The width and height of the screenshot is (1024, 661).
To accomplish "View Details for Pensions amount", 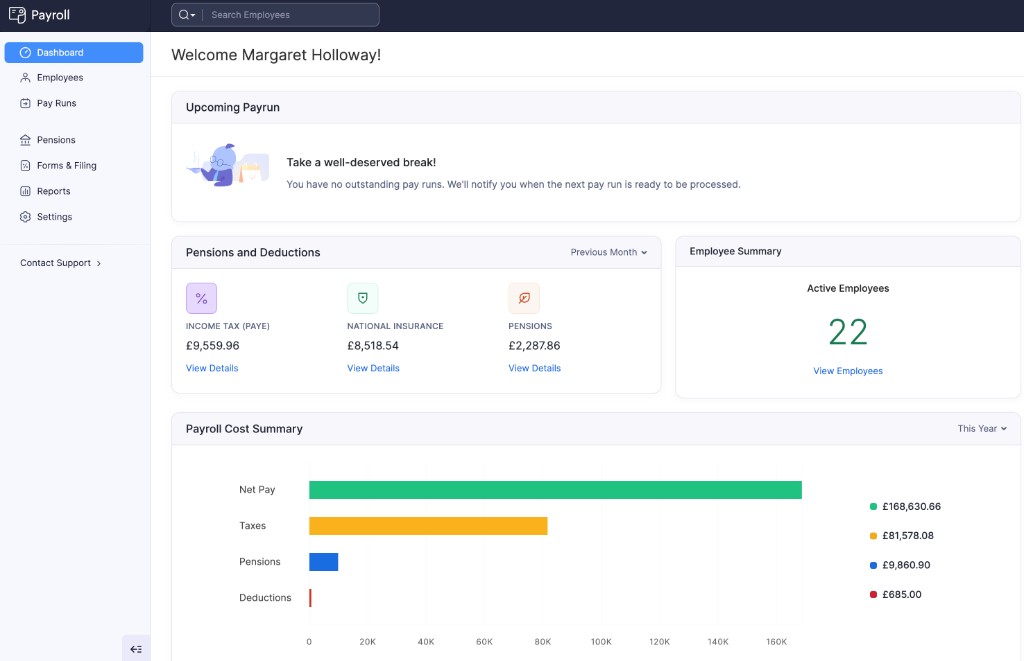I will point(534,368).
